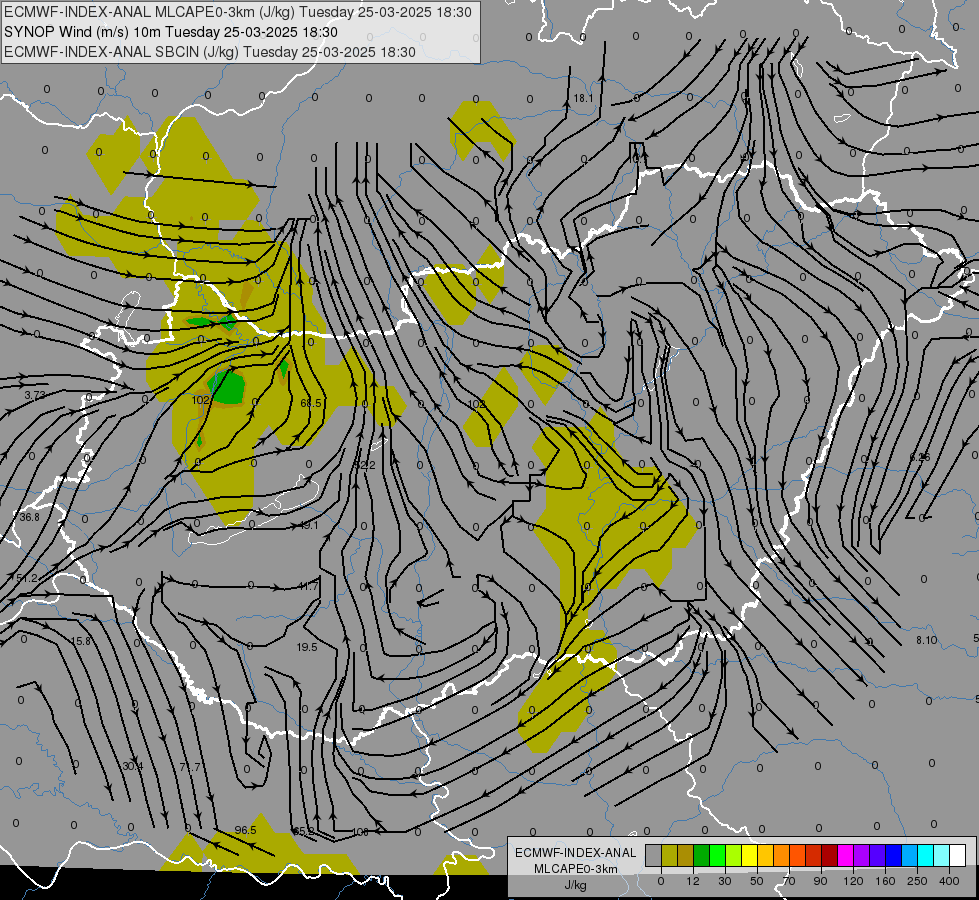Click the 15.8 value on the map
Screen dimensions: 979x900
(x=81, y=641)
